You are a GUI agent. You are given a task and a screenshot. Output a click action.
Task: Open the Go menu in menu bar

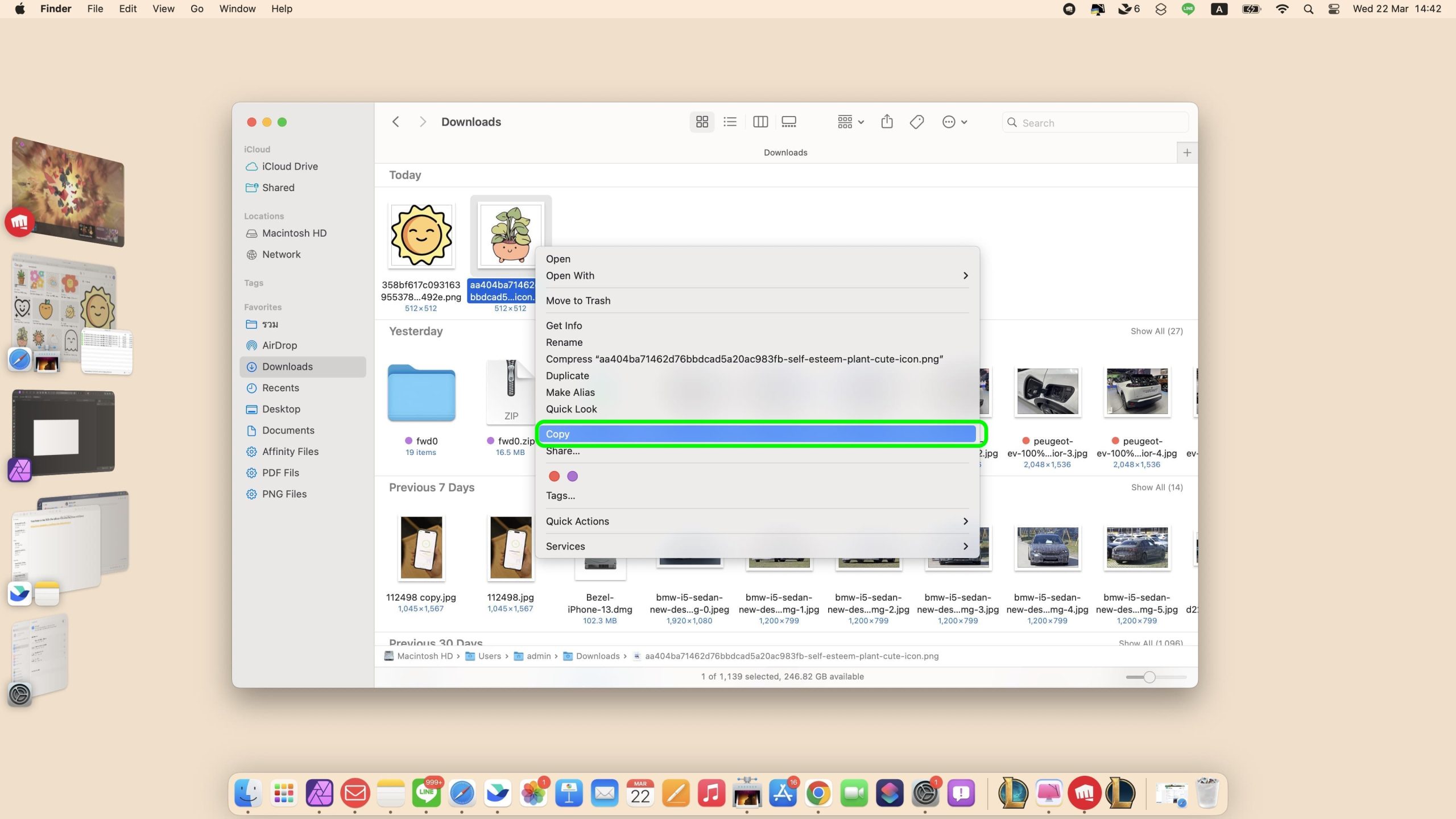pyautogui.click(x=197, y=9)
